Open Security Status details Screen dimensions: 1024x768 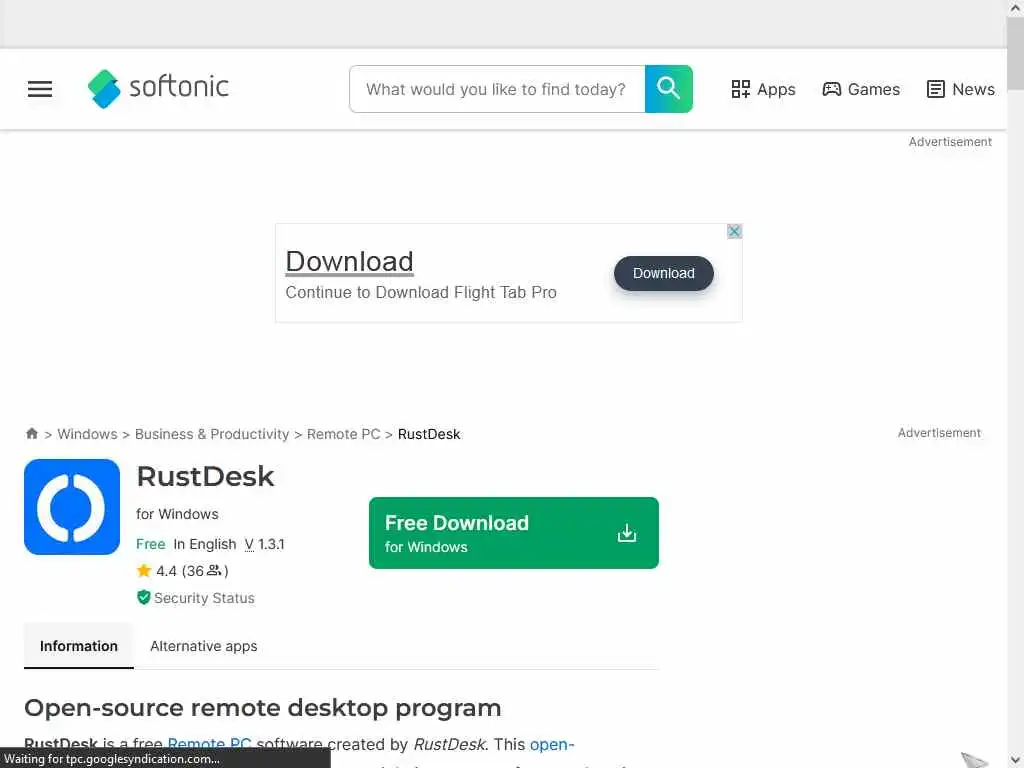pos(204,598)
